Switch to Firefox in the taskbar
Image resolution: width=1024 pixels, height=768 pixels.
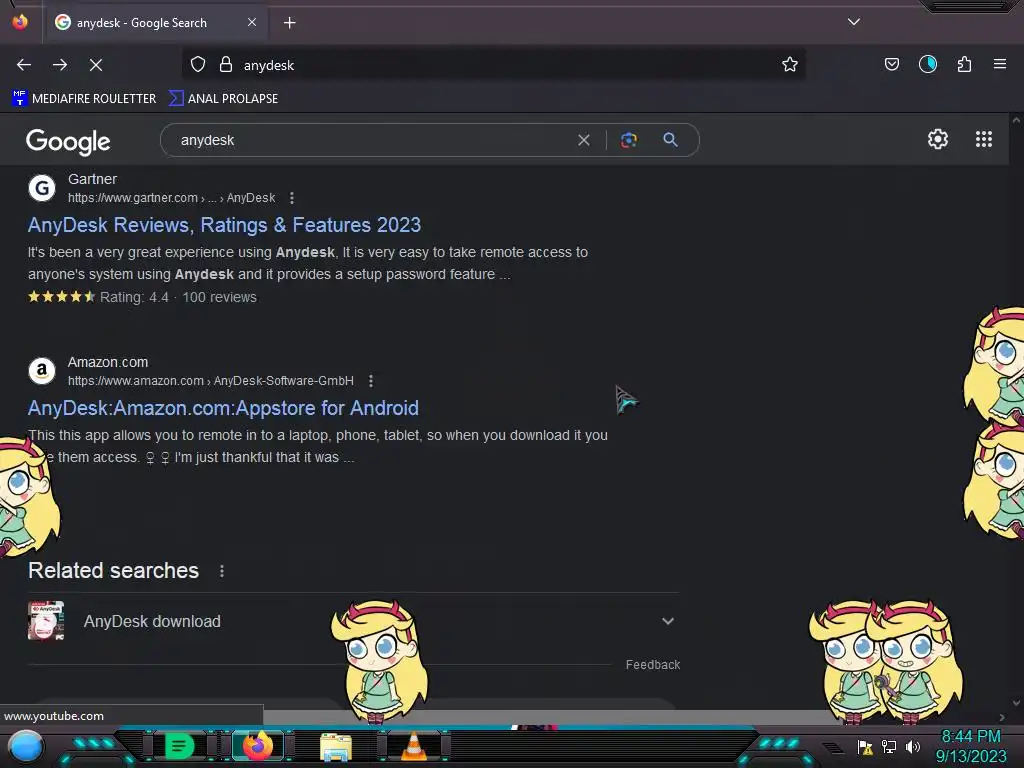tap(257, 746)
